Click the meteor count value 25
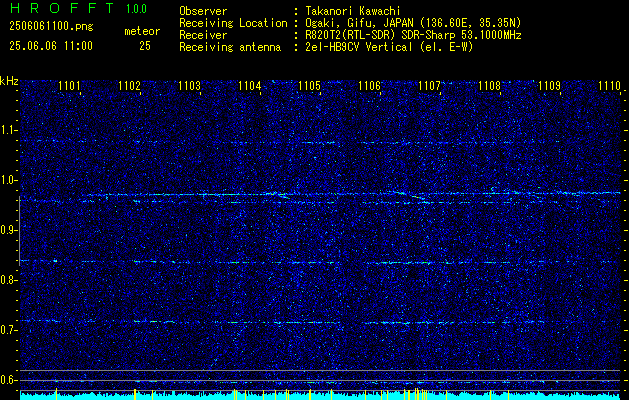 [145, 46]
